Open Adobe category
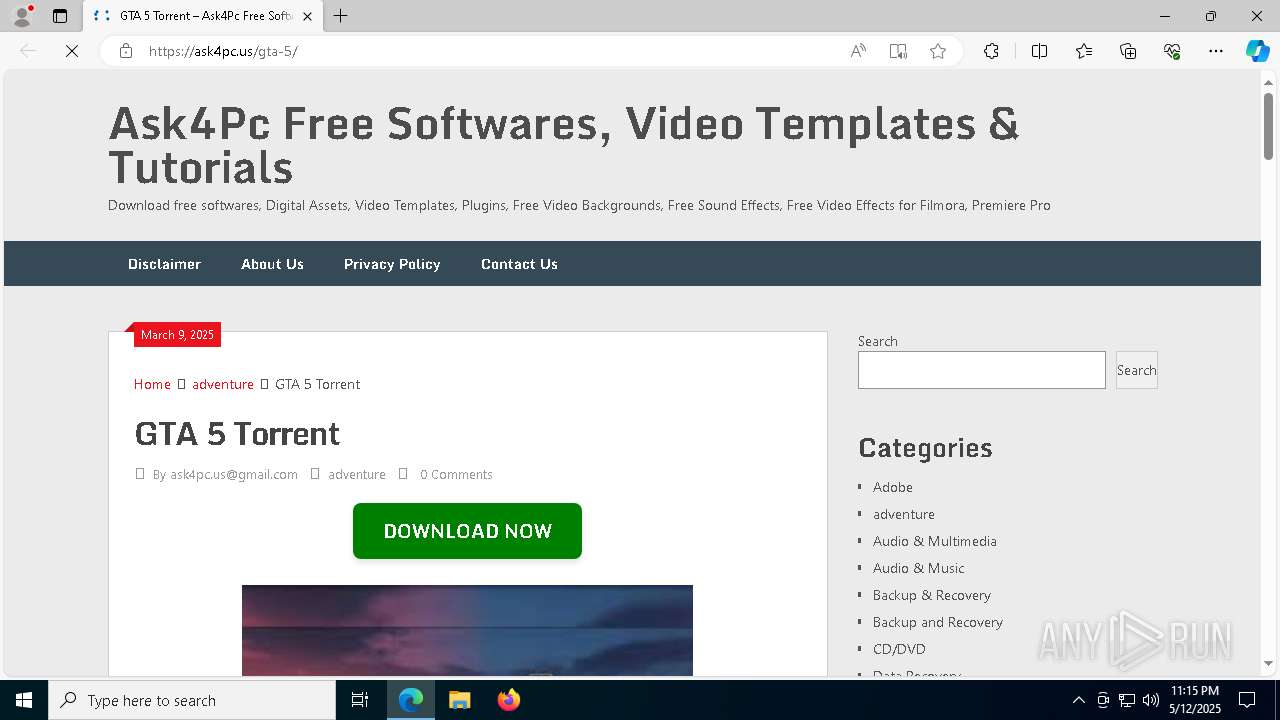The width and height of the screenshot is (1280, 720). coord(893,487)
